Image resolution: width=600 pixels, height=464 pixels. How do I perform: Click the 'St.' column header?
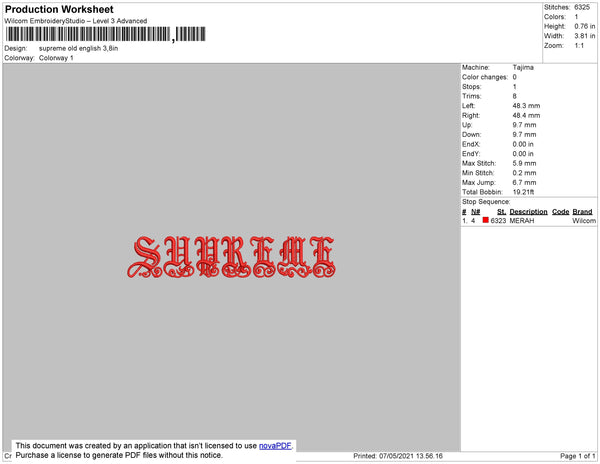[501, 212]
